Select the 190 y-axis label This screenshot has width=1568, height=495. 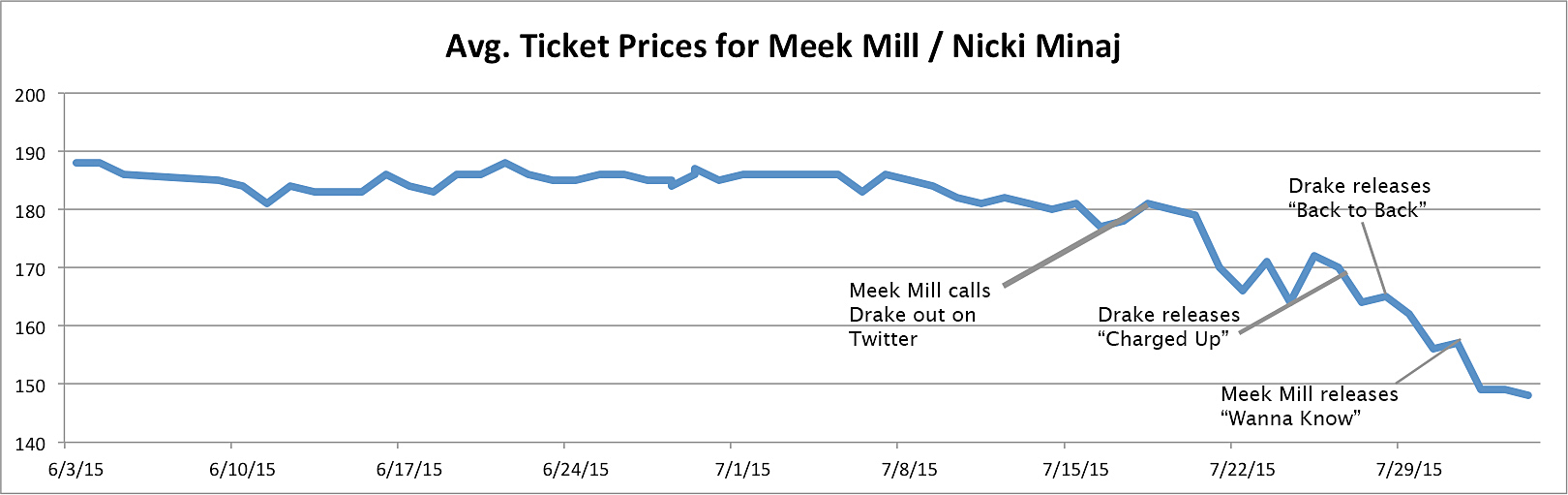click(x=30, y=152)
